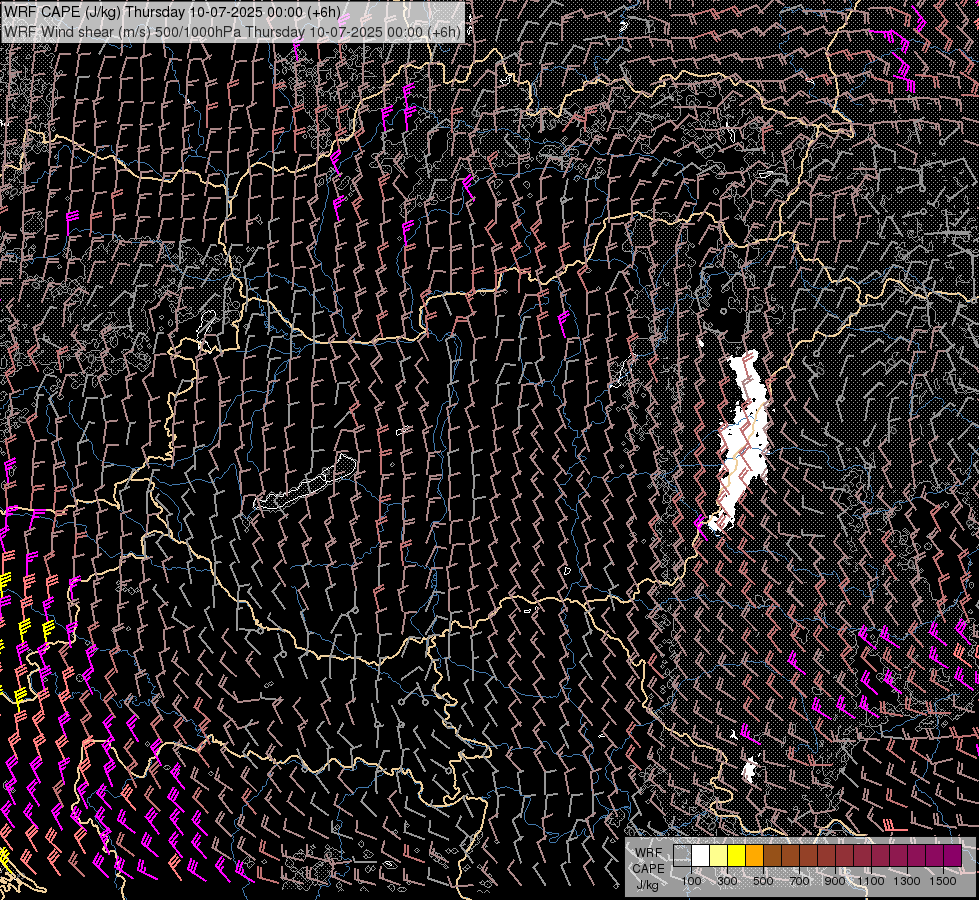Click the legend value 500
Viewport: 979px width, 900px height.
(763, 881)
